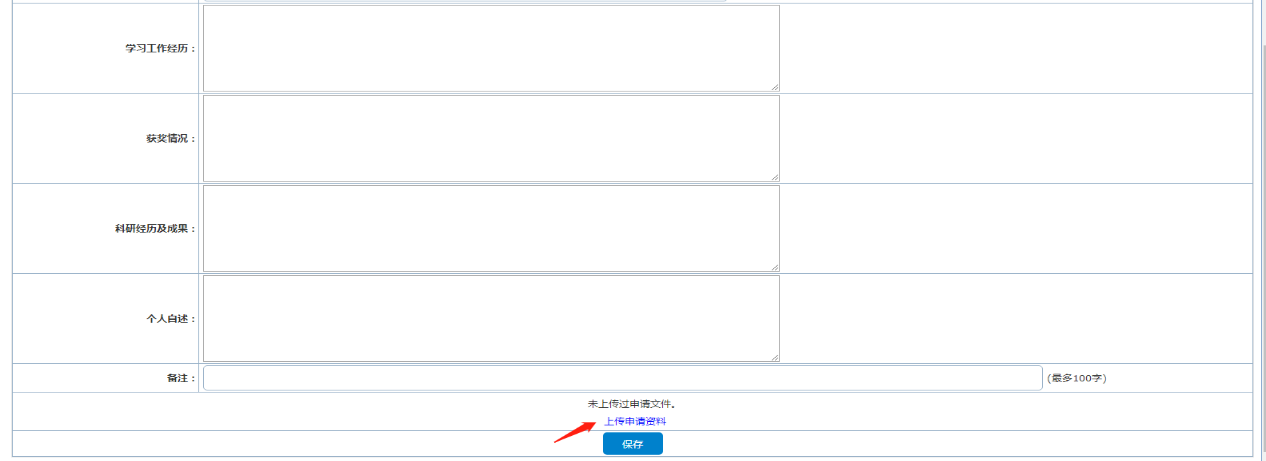This screenshot has width=1266, height=461.
Task: Click the 备注 field label
Action: tap(182, 378)
